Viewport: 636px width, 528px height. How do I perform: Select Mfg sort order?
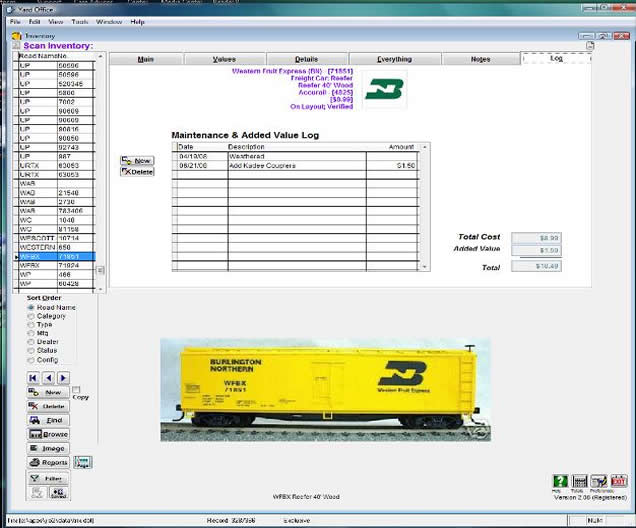31,333
